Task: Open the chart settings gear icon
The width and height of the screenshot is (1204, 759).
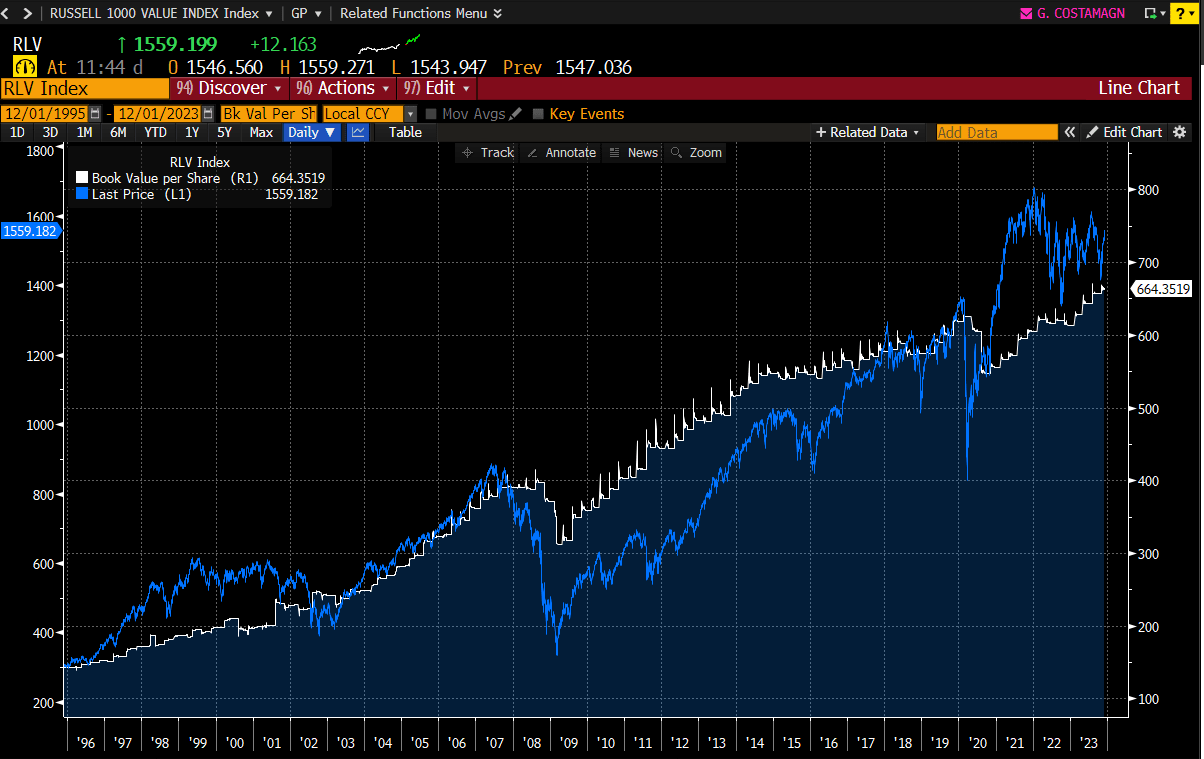Action: [1180, 132]
